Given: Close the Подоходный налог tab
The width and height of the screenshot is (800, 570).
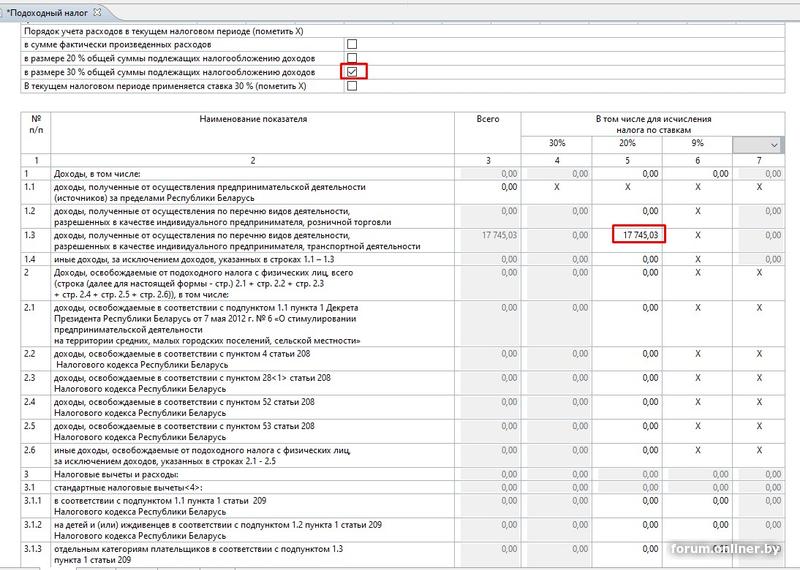Looking at the screenshot, I should click(x=98, y=11).
